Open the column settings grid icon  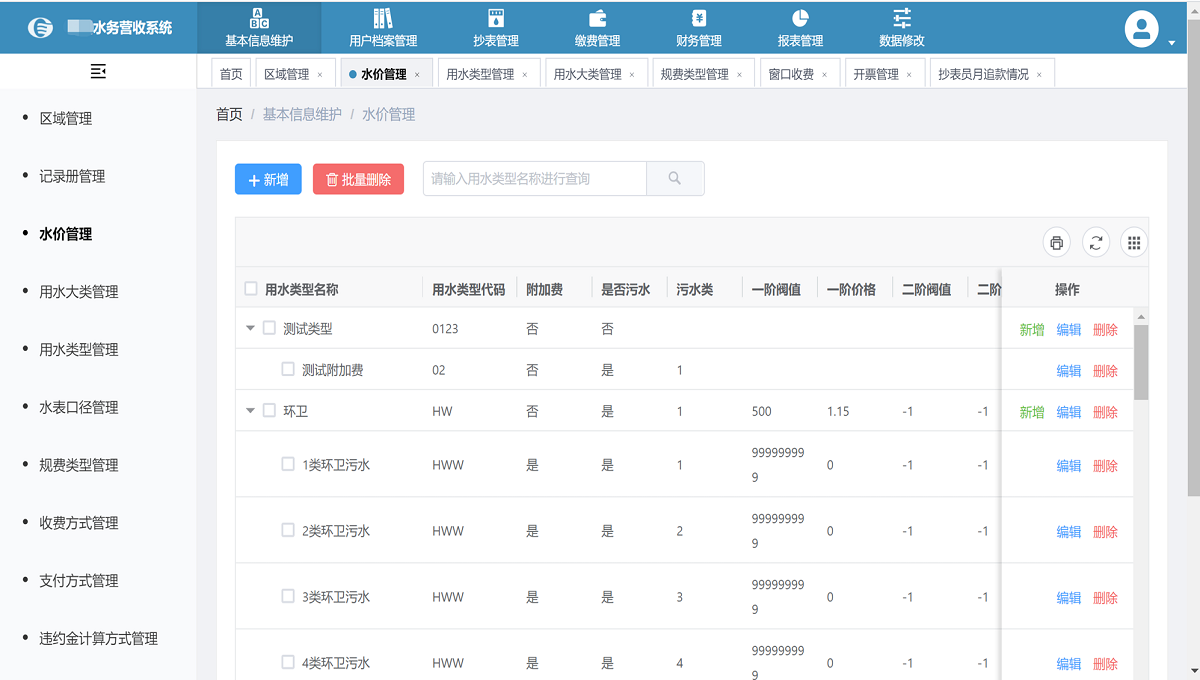tap(1133, 242)
